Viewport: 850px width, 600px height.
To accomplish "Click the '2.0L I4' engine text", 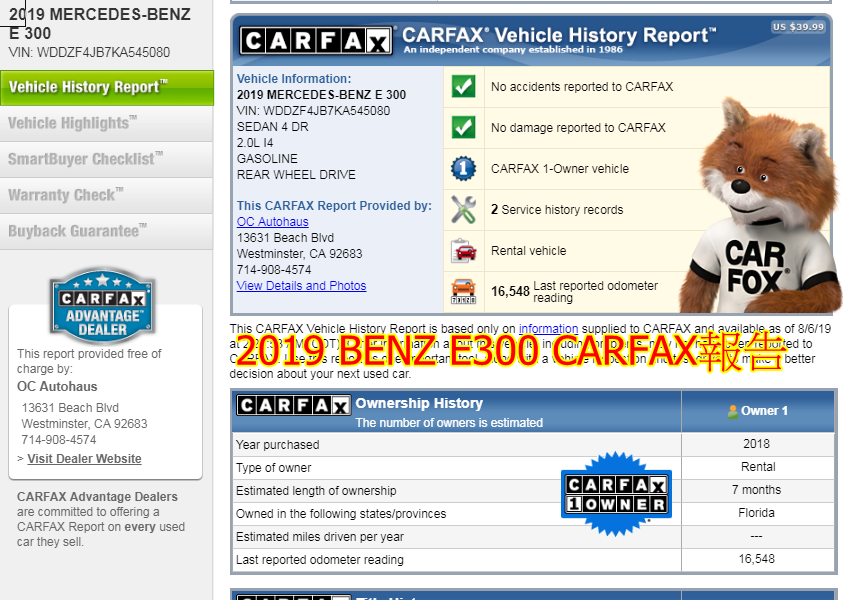I will [255, 143].
